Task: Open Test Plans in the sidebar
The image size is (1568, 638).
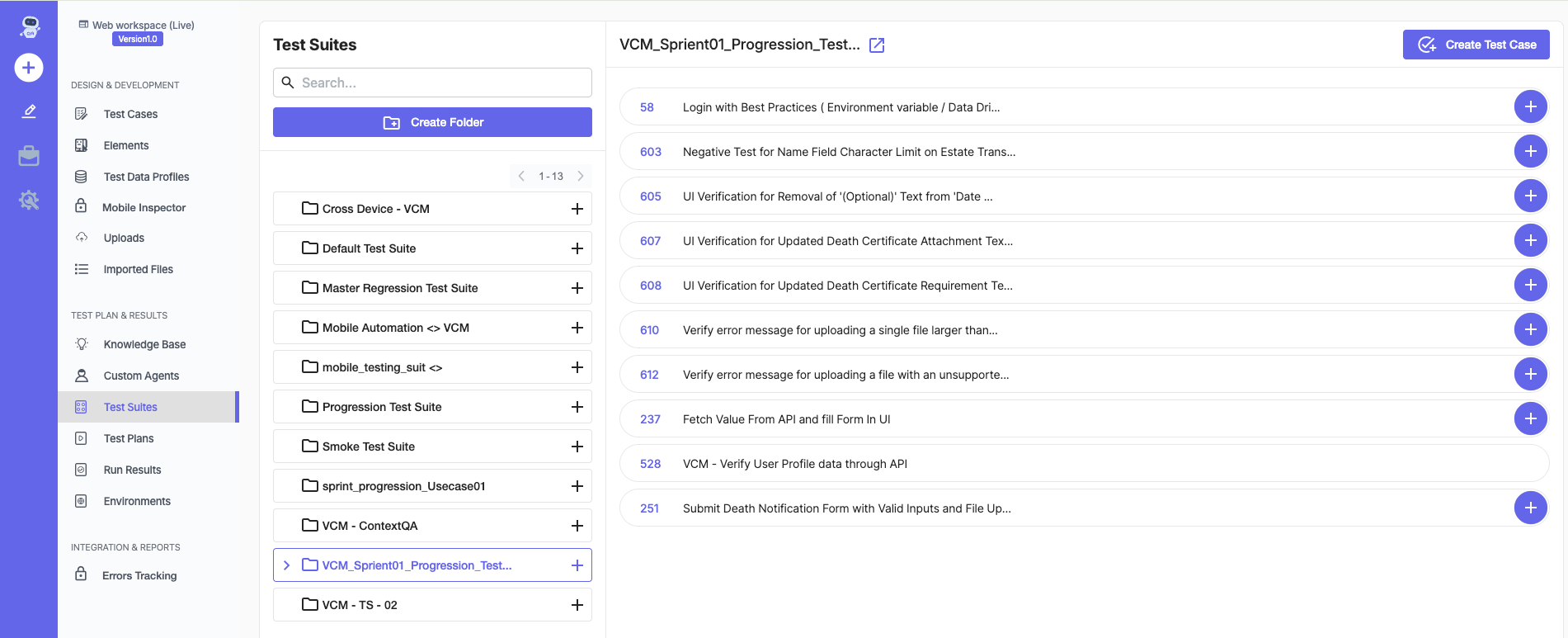Action: tap(129, 438)
